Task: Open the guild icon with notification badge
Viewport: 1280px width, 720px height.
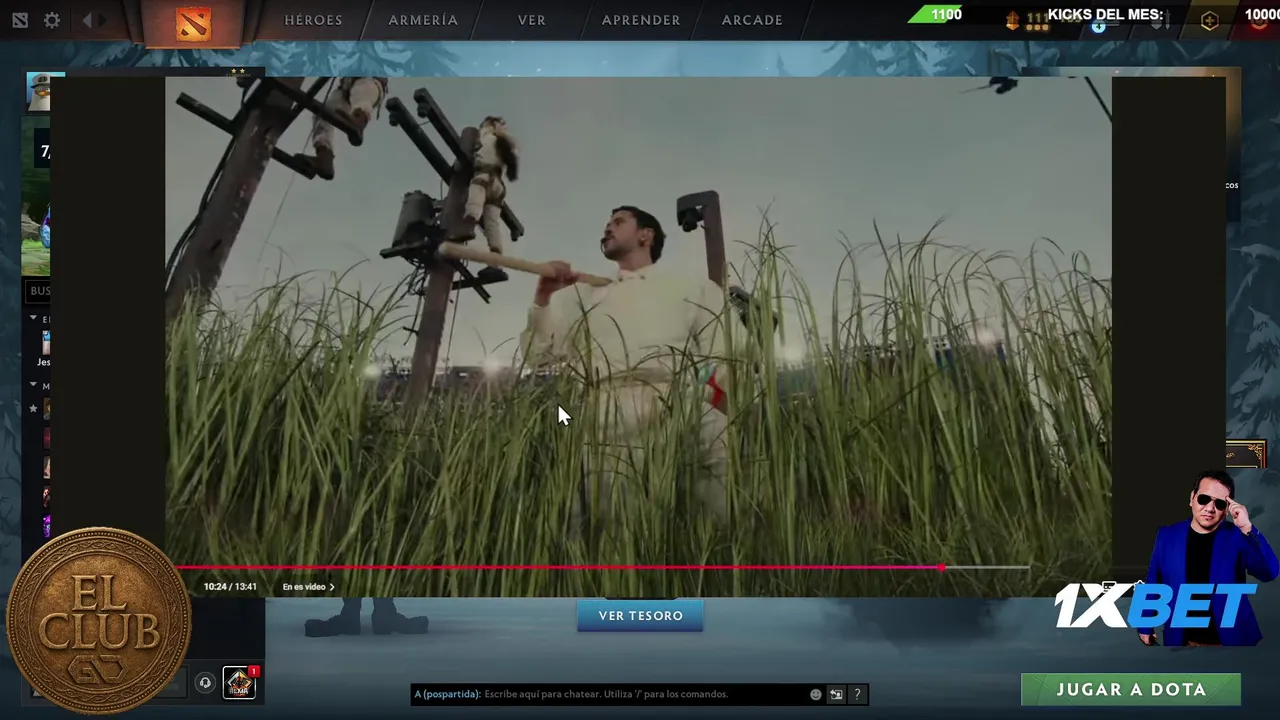Action: point(239,683)
